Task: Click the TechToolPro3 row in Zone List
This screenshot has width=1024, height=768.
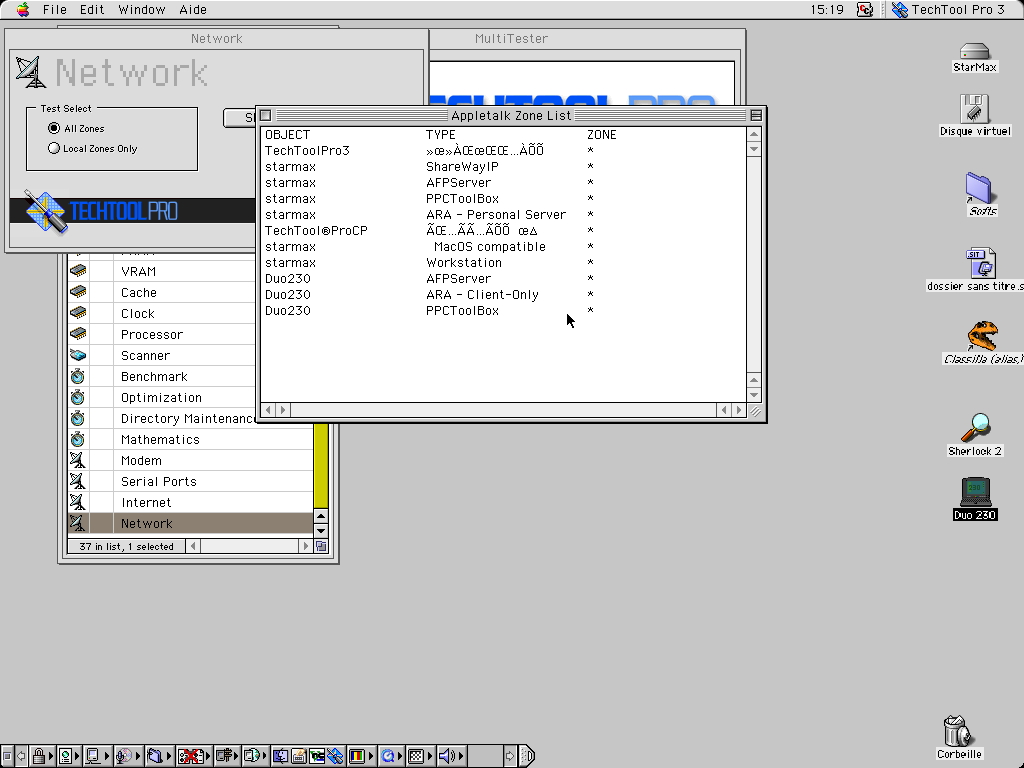Action: [504, 151]
